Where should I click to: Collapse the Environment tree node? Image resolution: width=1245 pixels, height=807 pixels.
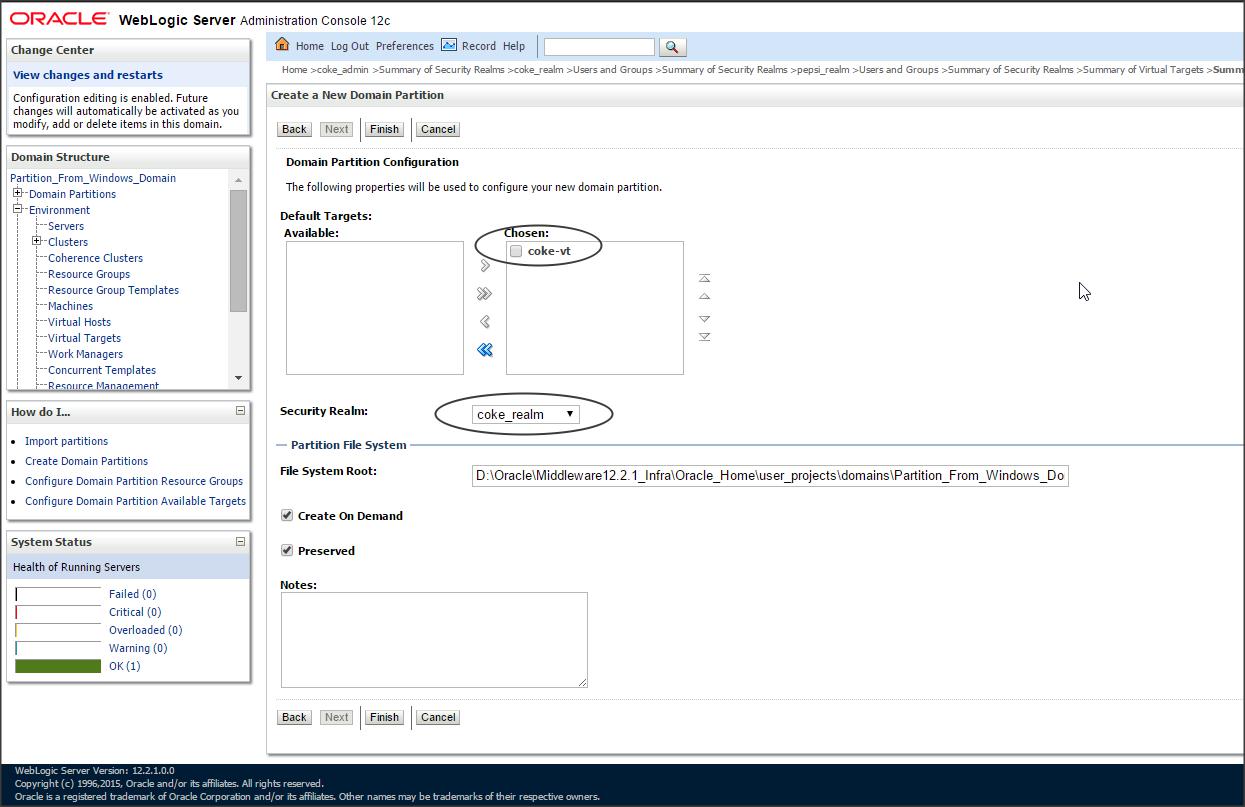point(18,209)
